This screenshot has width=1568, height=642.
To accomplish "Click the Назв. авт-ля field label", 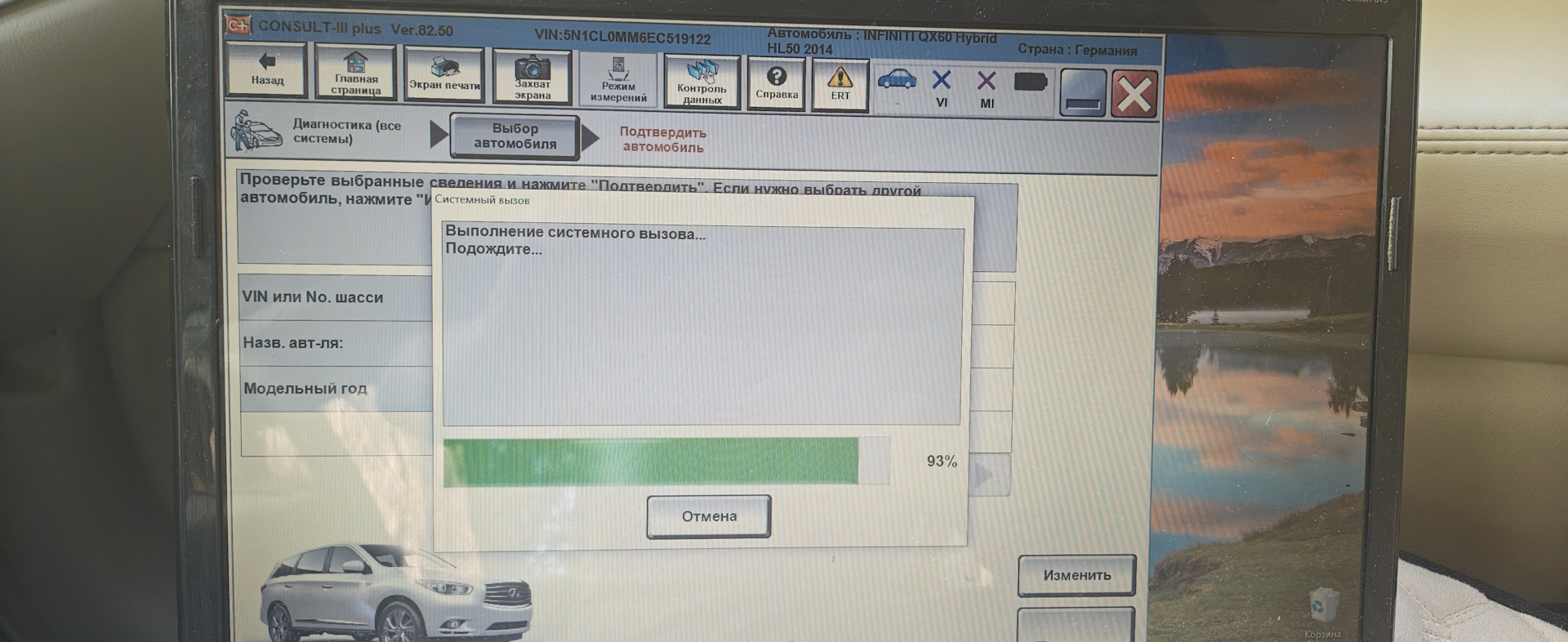I will click(292, 343).
